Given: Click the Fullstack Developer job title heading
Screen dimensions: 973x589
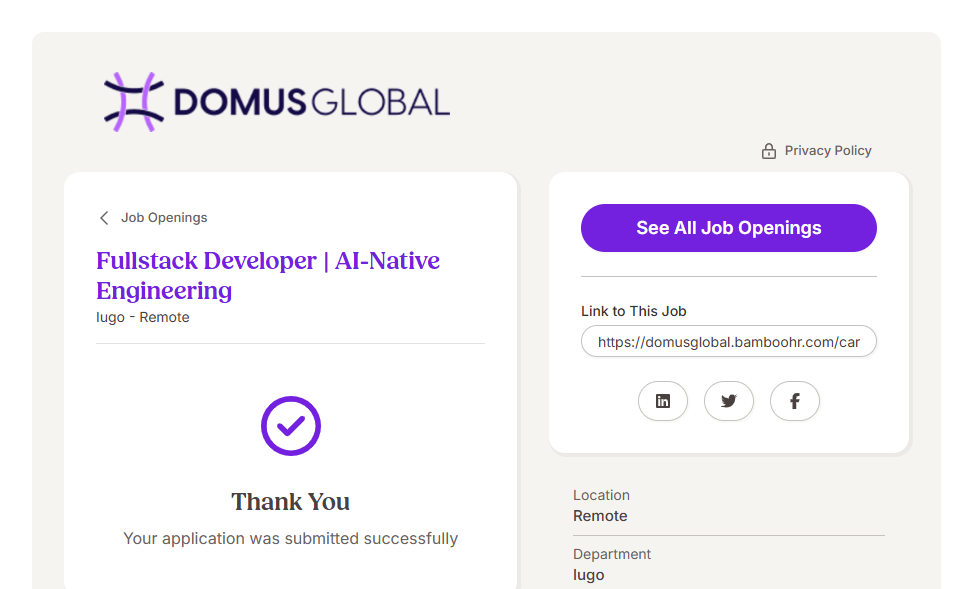Looking at the screenshot, I should [268, 276].
